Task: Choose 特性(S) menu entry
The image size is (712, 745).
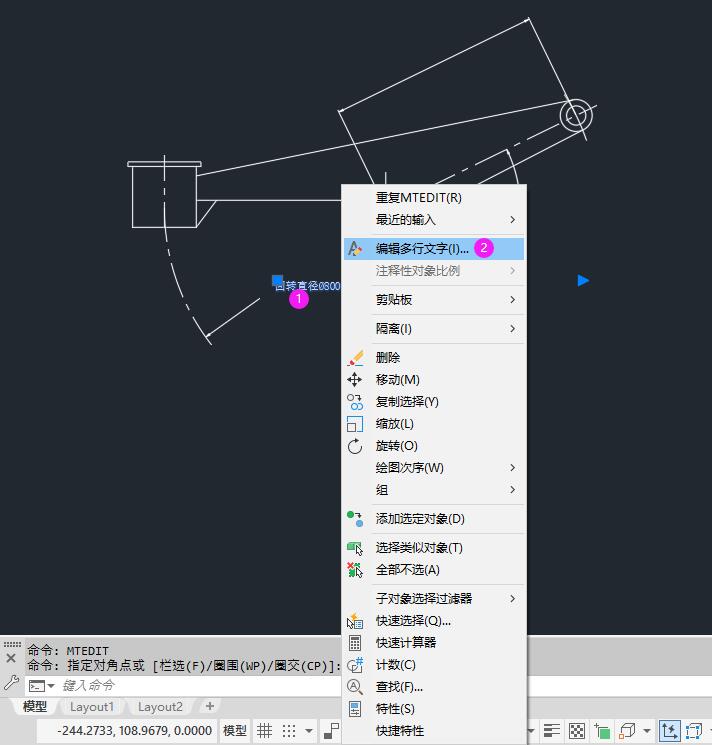Action: pyautogui.click(x=434, y=709)
